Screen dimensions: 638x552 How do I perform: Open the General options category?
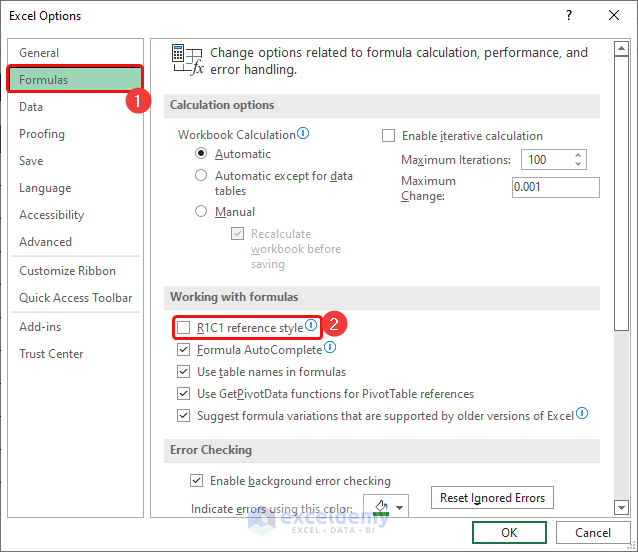[76, 52]
